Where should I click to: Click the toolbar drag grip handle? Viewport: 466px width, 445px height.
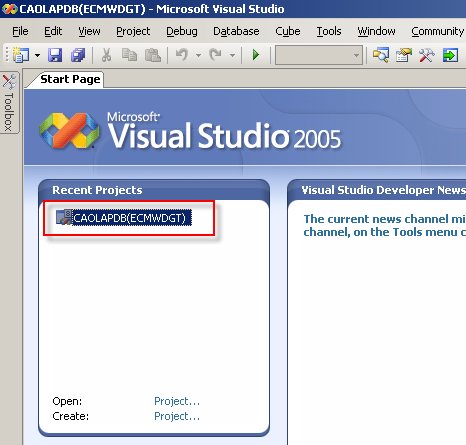pyautogui.click(x=7, y=55)
